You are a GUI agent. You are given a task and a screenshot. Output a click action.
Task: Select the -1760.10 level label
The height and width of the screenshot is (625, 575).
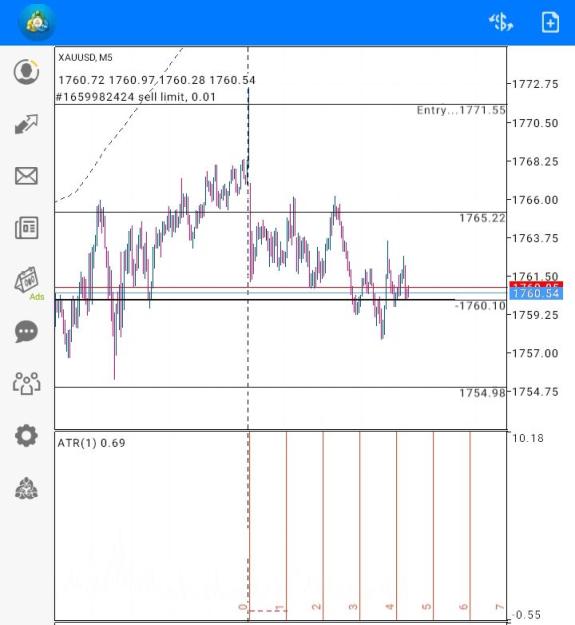point(480,306)
